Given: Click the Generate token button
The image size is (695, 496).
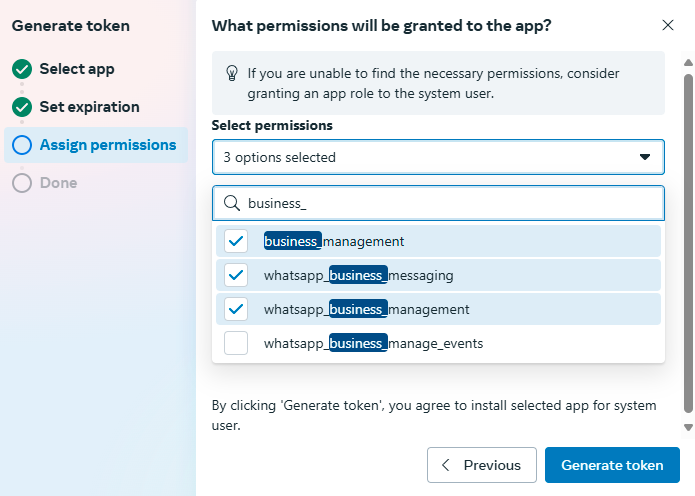Looking at the screenshot, I should coord(612,465).
